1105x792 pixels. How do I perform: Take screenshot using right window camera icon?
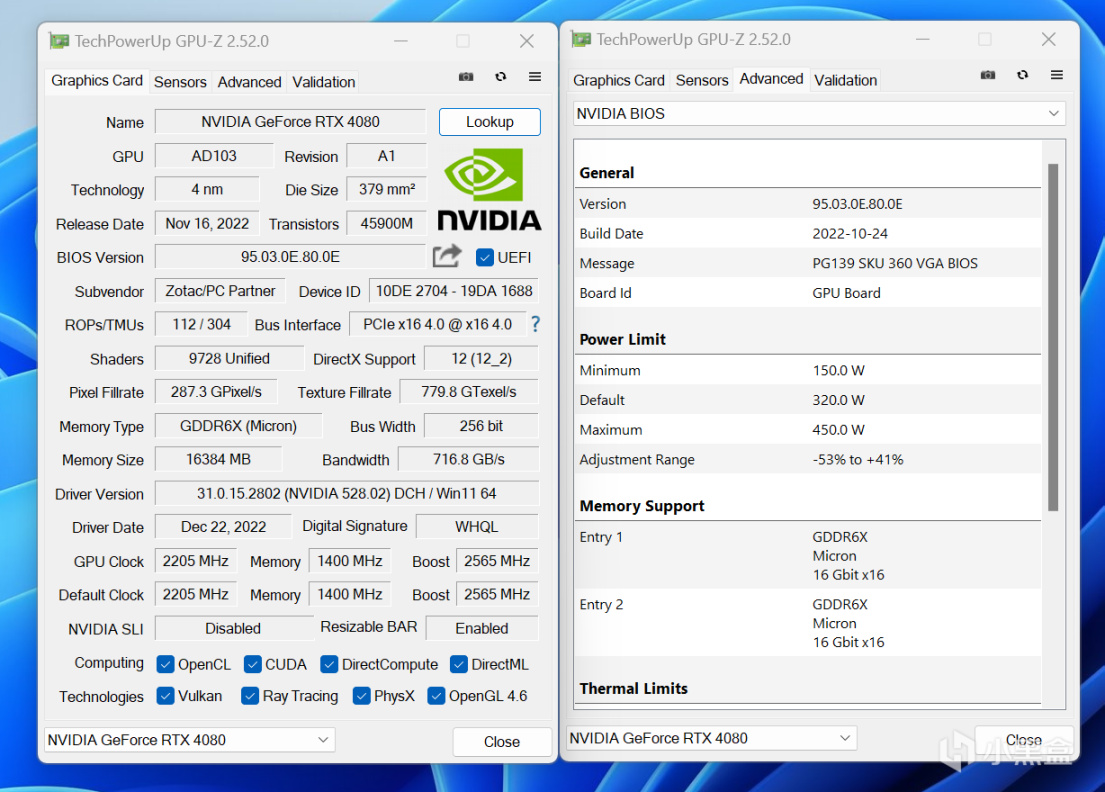pyautogui.click(x=988, y=75)
